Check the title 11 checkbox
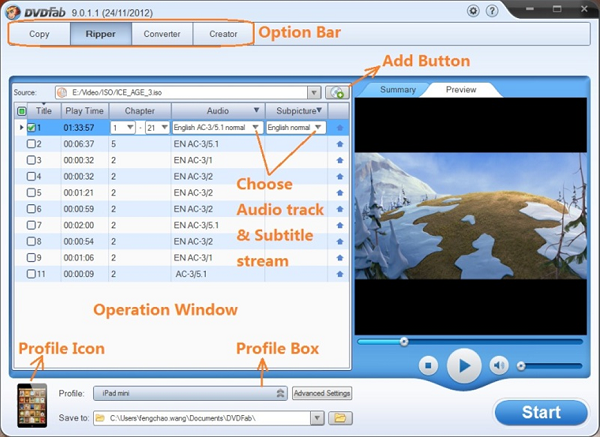 pos(31,274)
